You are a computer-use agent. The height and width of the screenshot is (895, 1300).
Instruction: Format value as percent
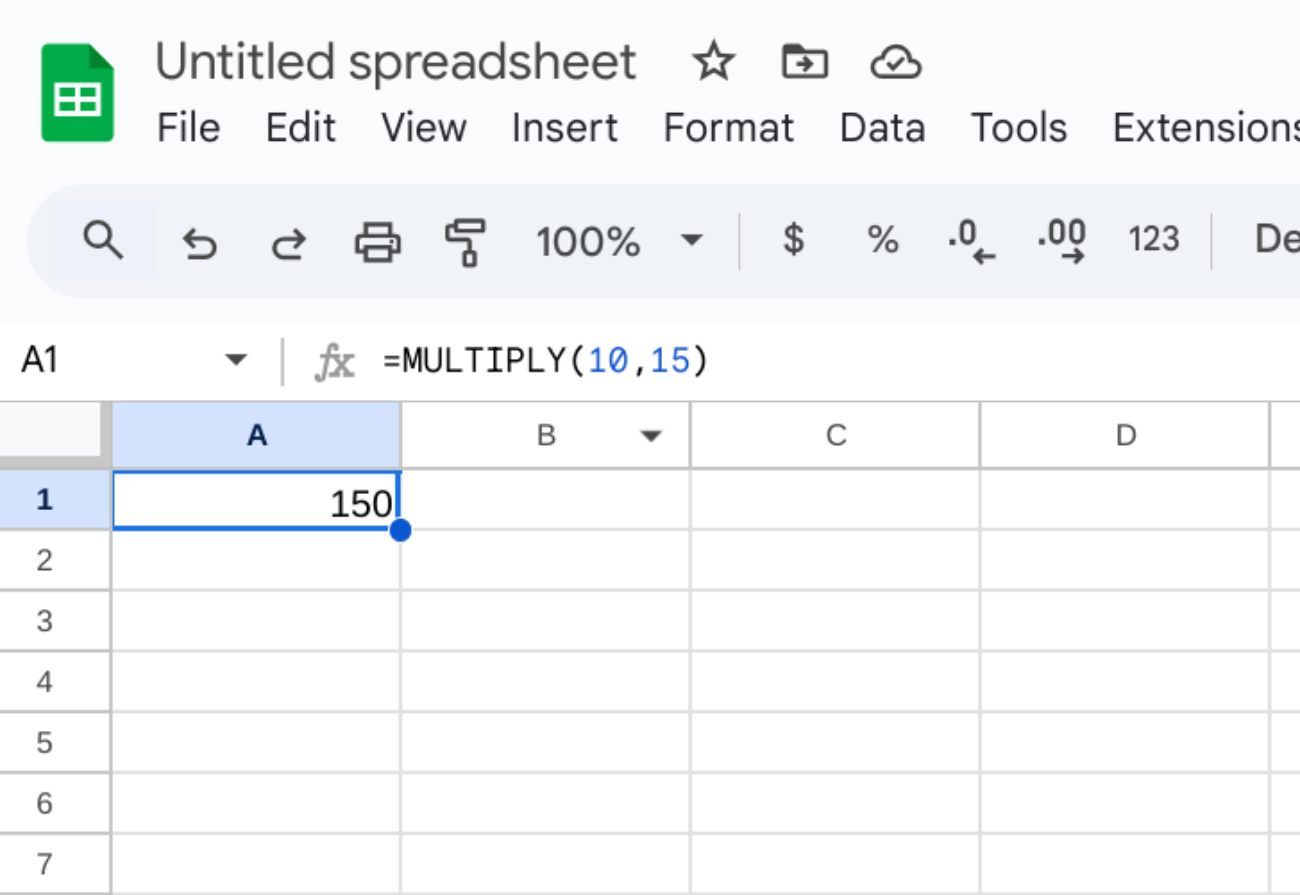[x=881, y=240]
